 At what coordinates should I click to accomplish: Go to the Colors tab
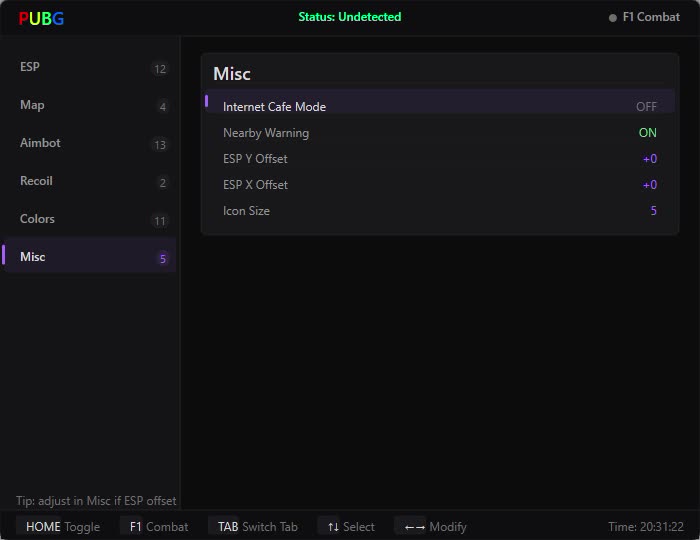[89, 219]
